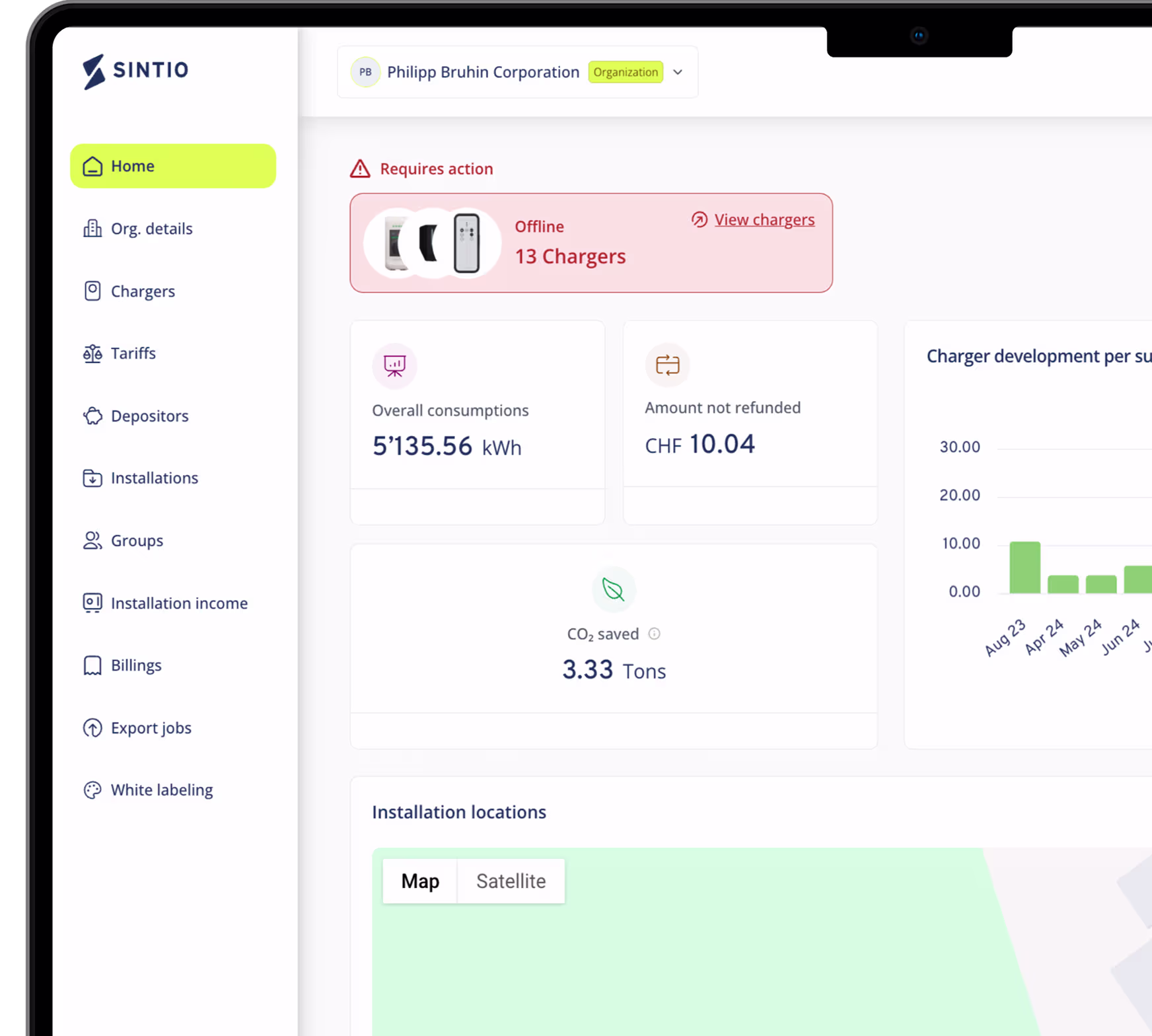
Task: Select Installations in the sidebar
Action: point(173,478)
